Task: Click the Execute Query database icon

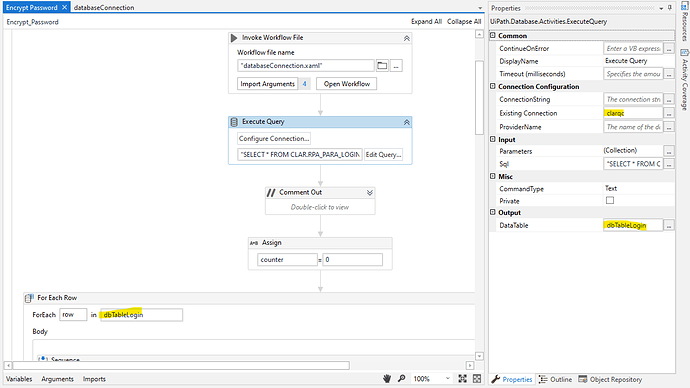Action: coord(234,122)
